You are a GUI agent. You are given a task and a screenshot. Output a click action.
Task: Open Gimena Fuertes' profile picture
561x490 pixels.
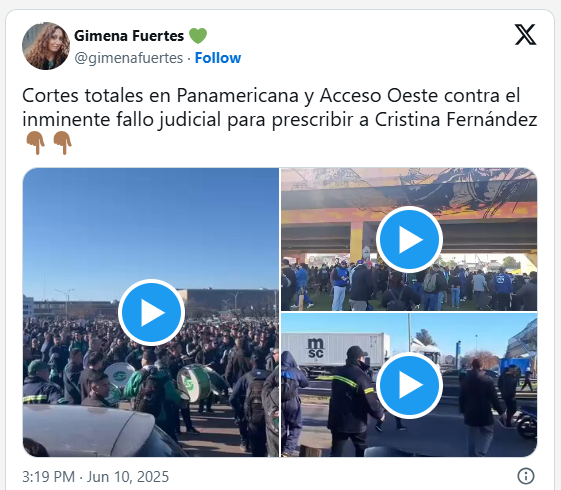46,46
